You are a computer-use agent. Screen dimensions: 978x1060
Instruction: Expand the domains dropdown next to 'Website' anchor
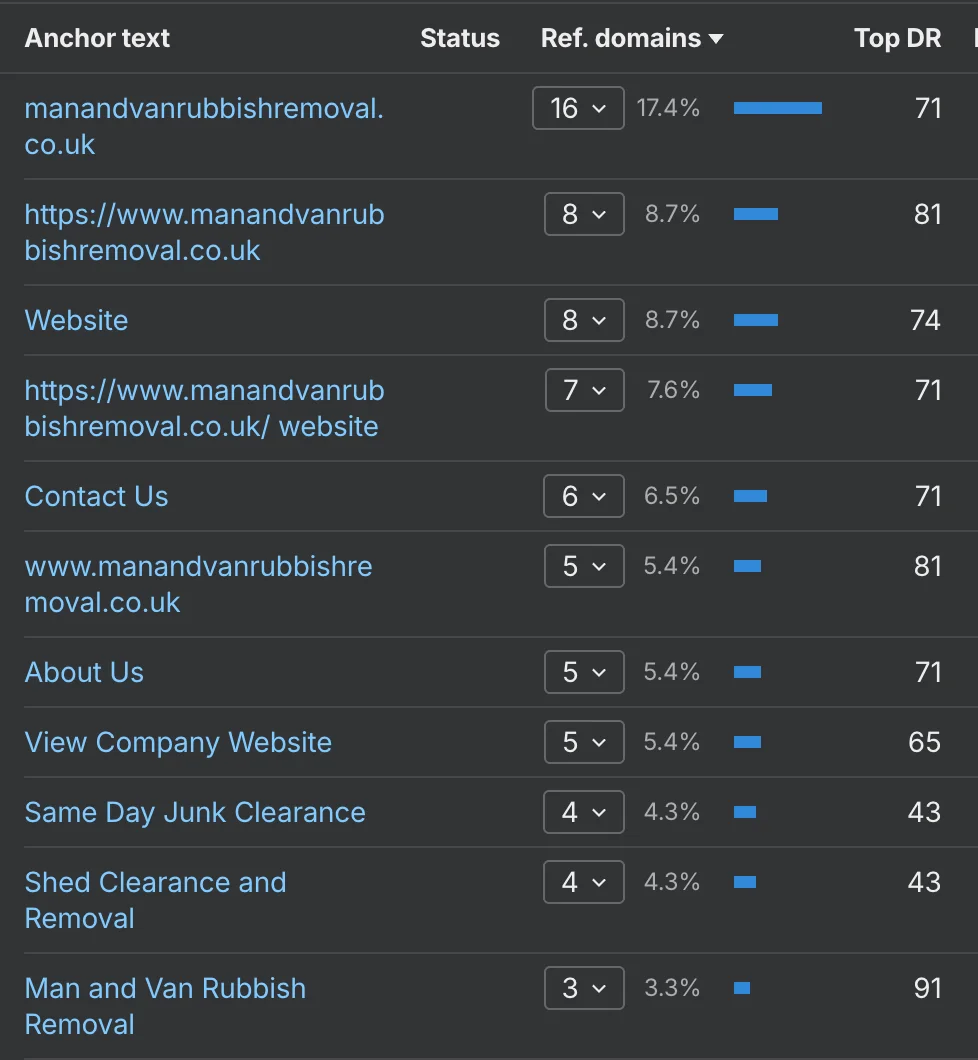583,320
